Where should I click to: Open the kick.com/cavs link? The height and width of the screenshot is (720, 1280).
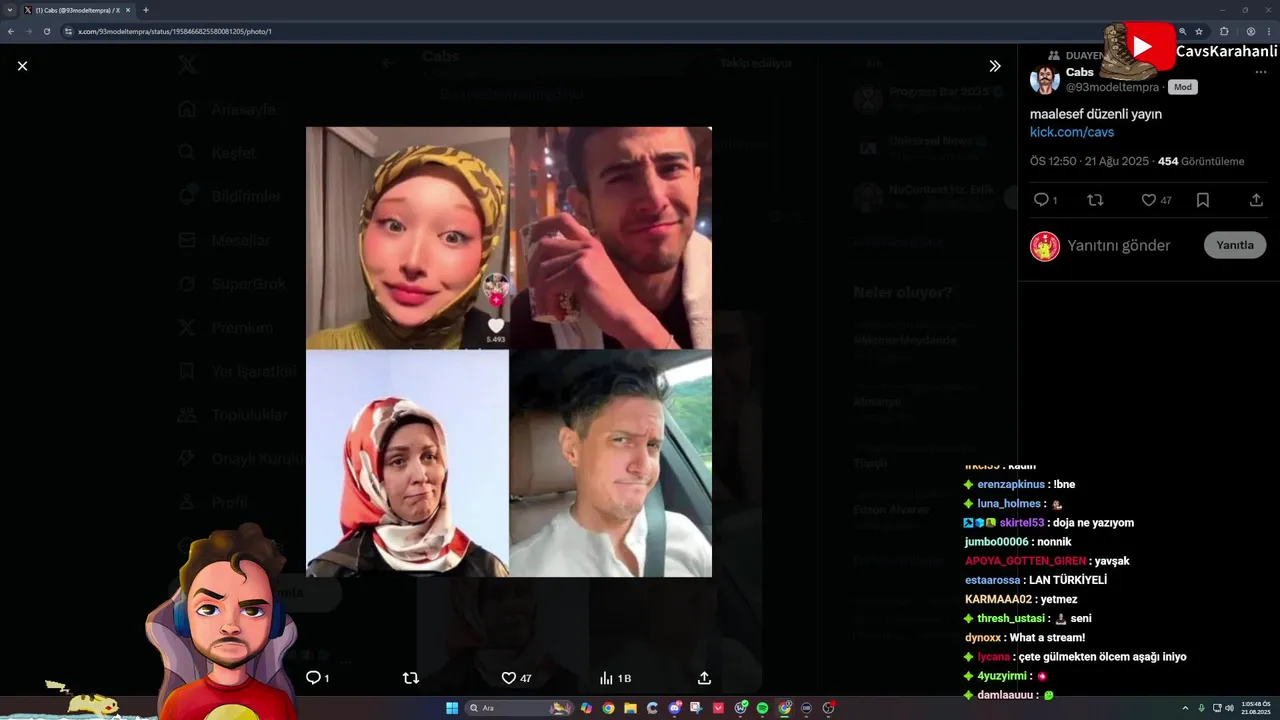1072,132
